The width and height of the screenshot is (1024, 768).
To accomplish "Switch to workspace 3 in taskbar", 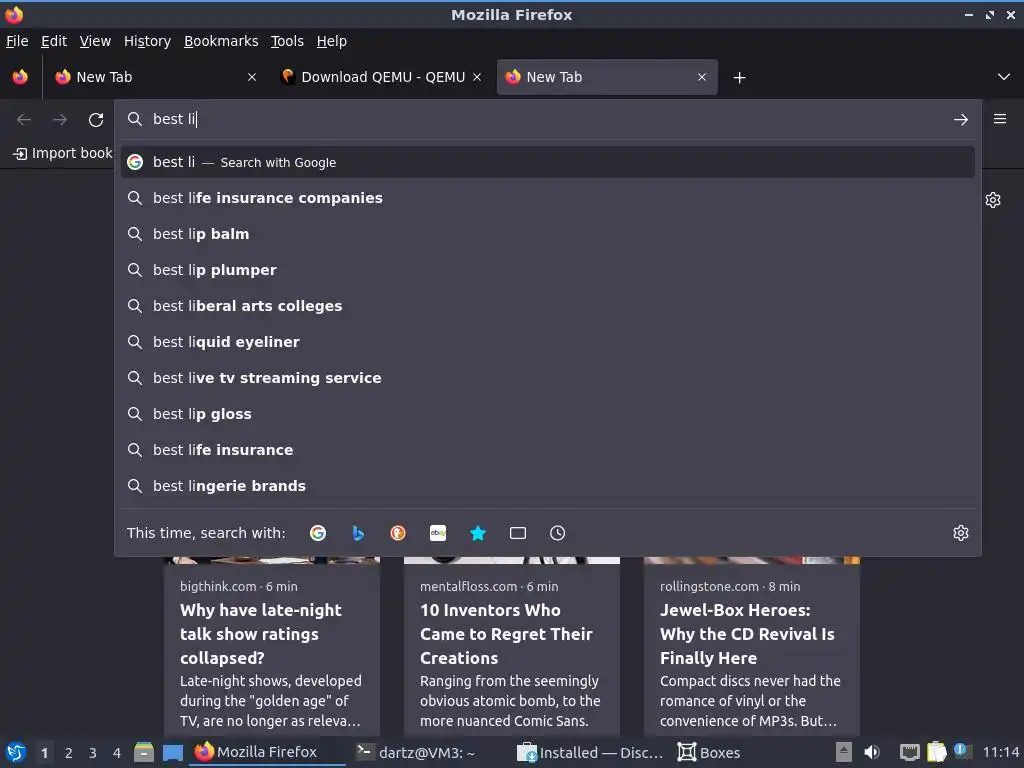I will pos(93,753).
